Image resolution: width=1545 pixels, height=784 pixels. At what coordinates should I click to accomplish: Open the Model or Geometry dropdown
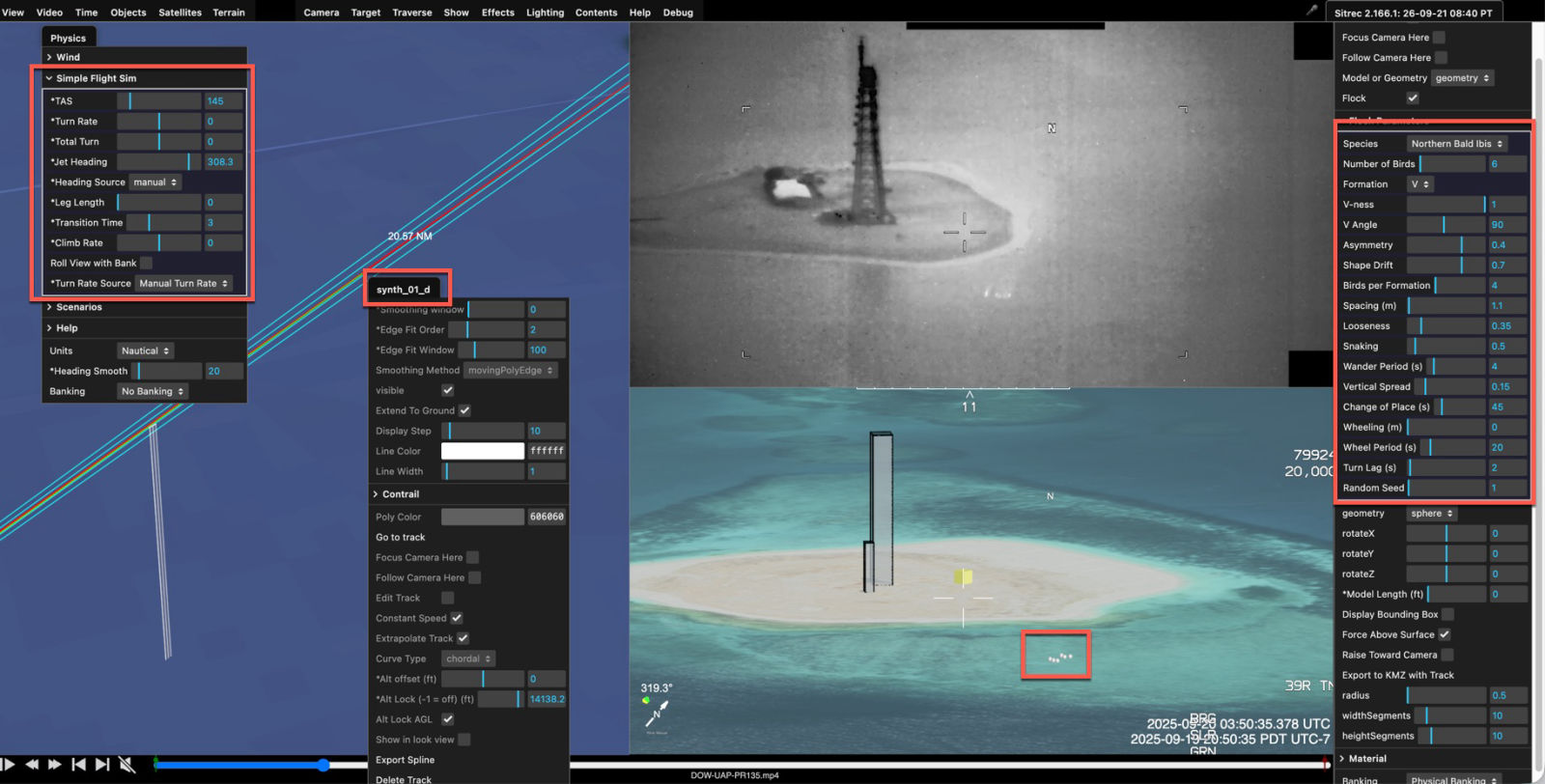[x=1462, y=78]
